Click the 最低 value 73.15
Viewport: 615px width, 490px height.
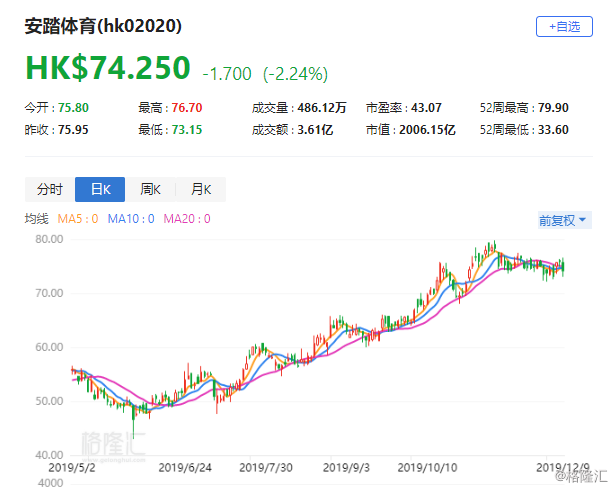pyautogui.click(x=187, y=129)
